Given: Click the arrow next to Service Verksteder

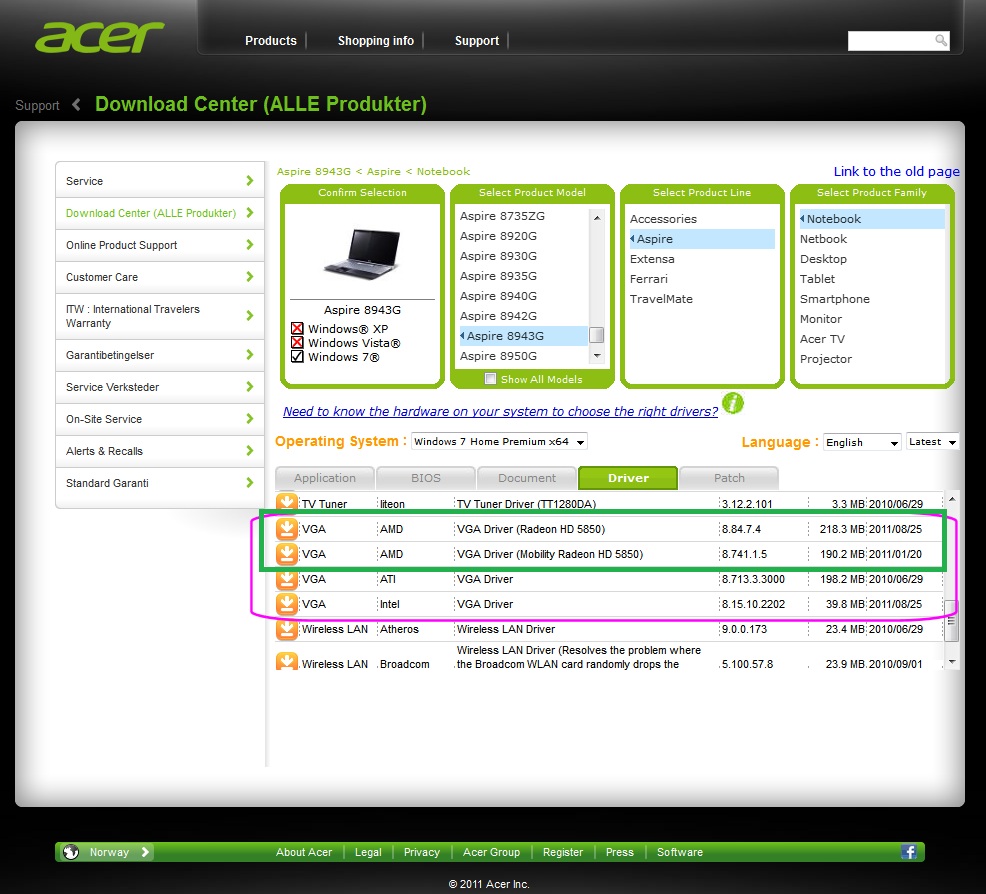Looking at the screenshot, I should [250, 387].
